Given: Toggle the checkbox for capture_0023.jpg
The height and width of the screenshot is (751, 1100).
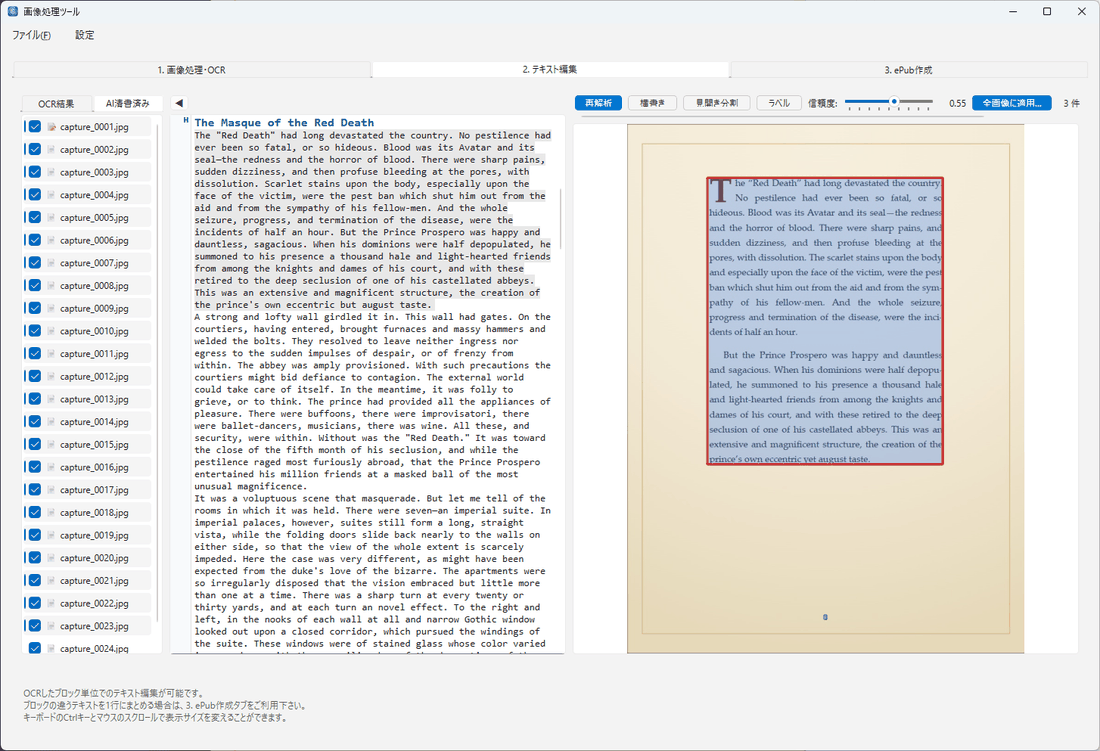Looking at the screenshot, I should click(34, 625).
